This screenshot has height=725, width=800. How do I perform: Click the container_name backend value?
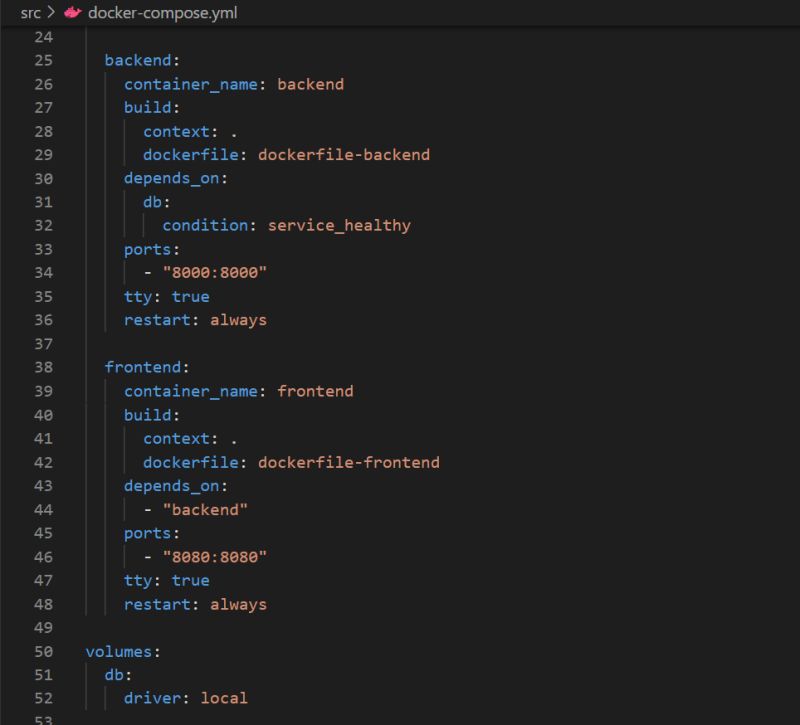311,84
